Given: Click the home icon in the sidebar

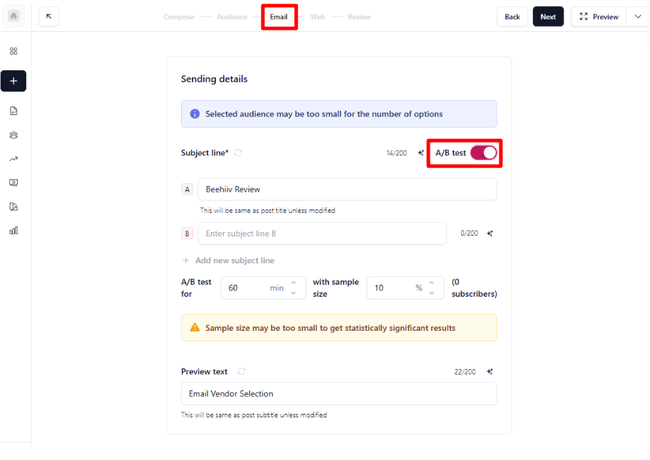Looking at the screenshot, I should pyautogui.click(x=14, y=17).
